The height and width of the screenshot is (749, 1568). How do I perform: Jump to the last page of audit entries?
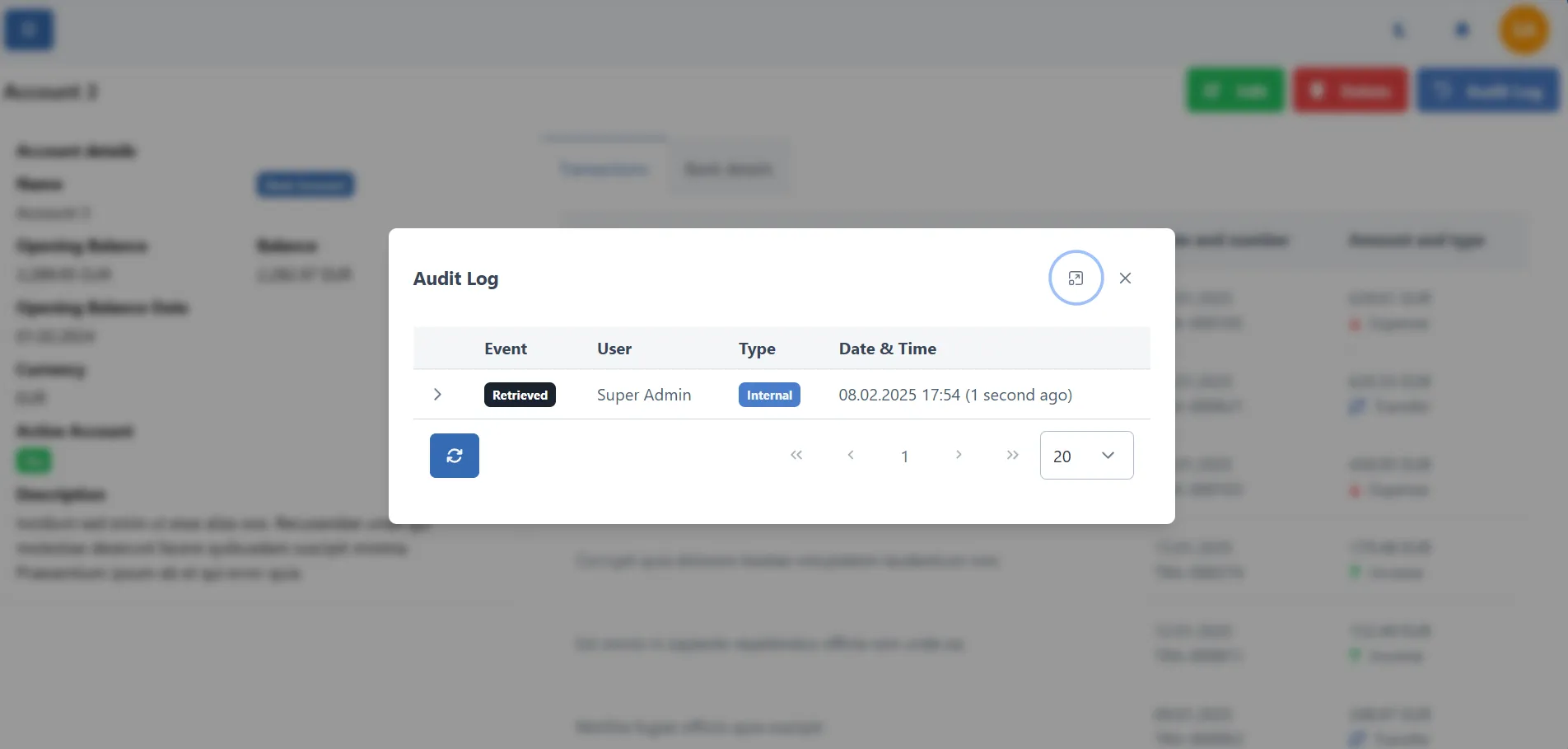click(1012, 455)
